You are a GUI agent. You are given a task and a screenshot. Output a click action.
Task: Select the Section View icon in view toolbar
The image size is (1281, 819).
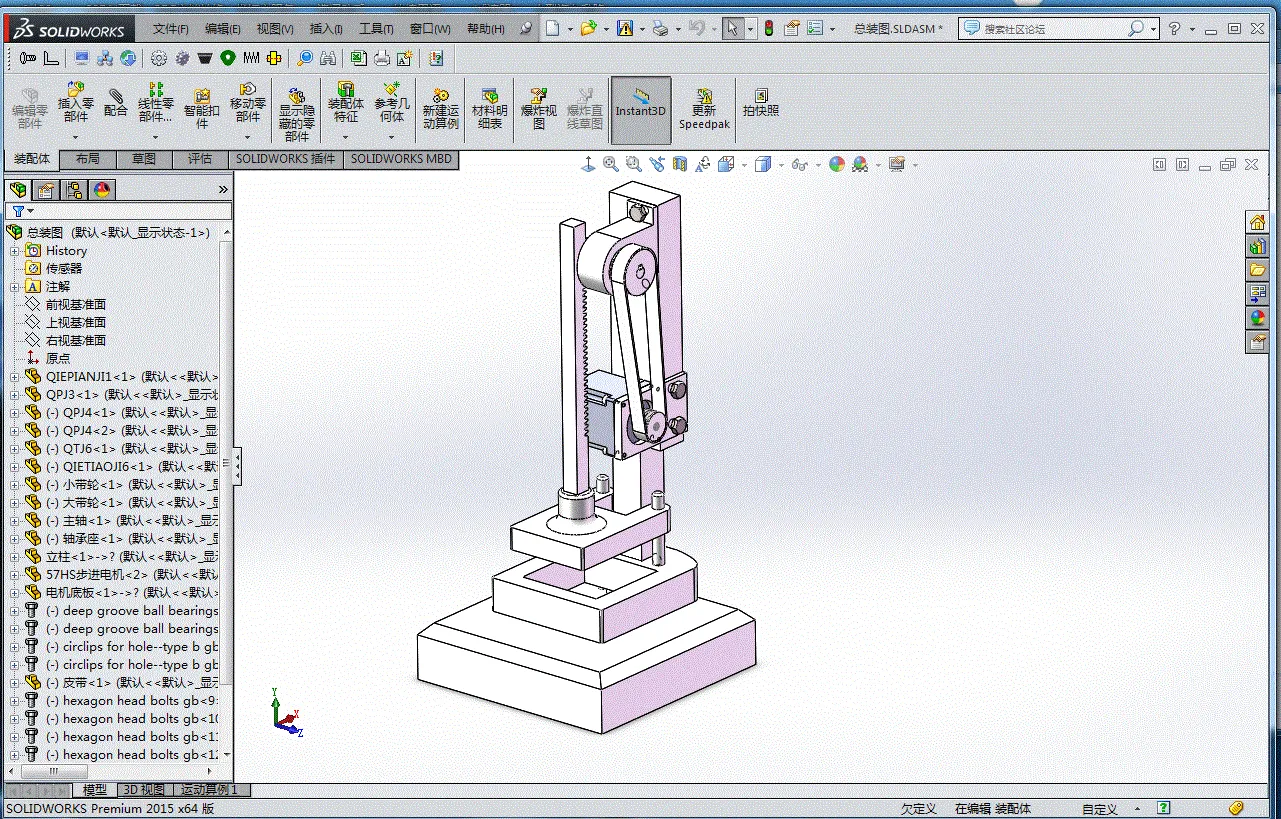tap(680, 164)
